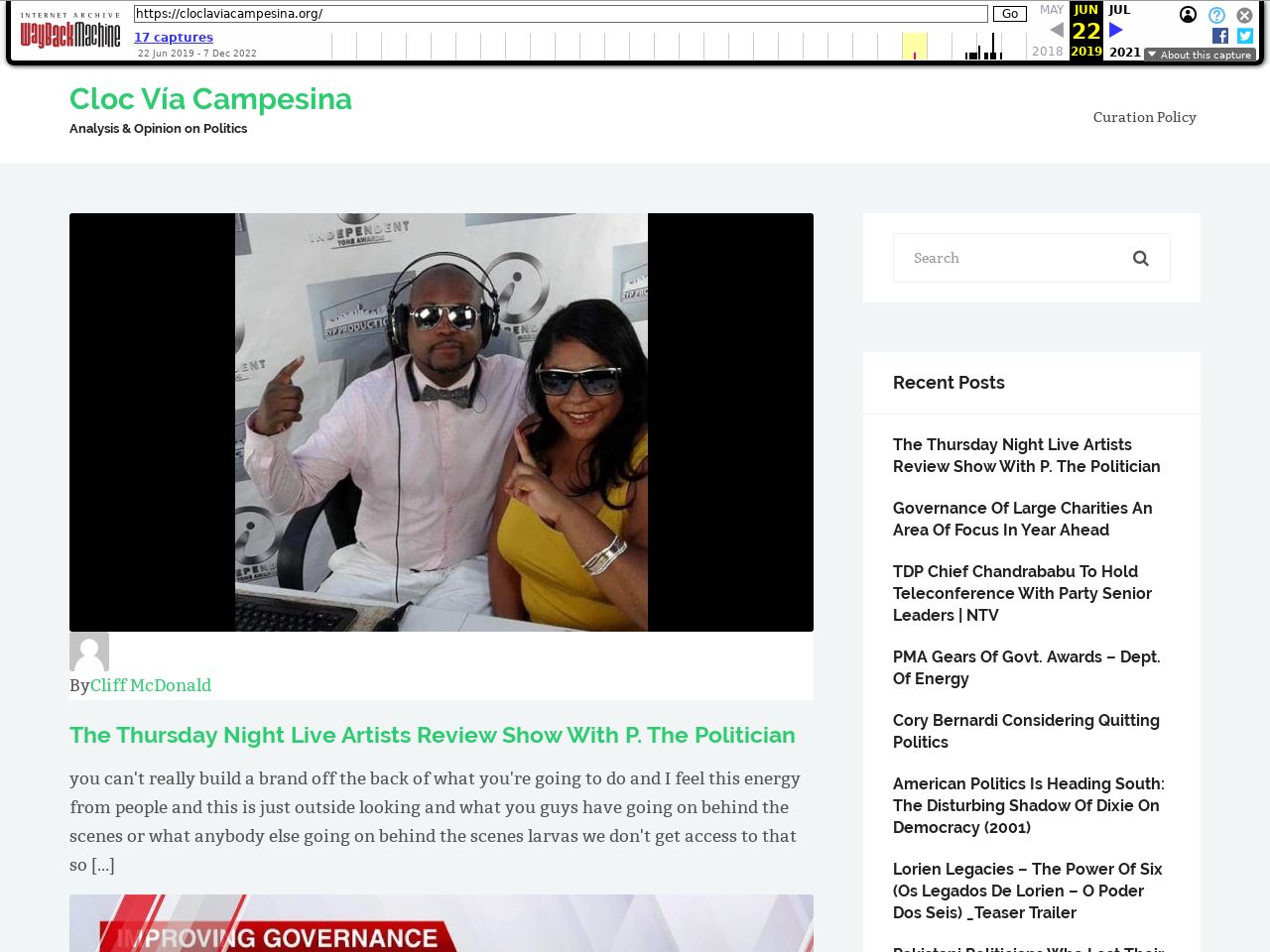This screenshot has height=952, width=1270.
Task: Open the Curation Policy menu item
Action: (x=1144, y=117)
